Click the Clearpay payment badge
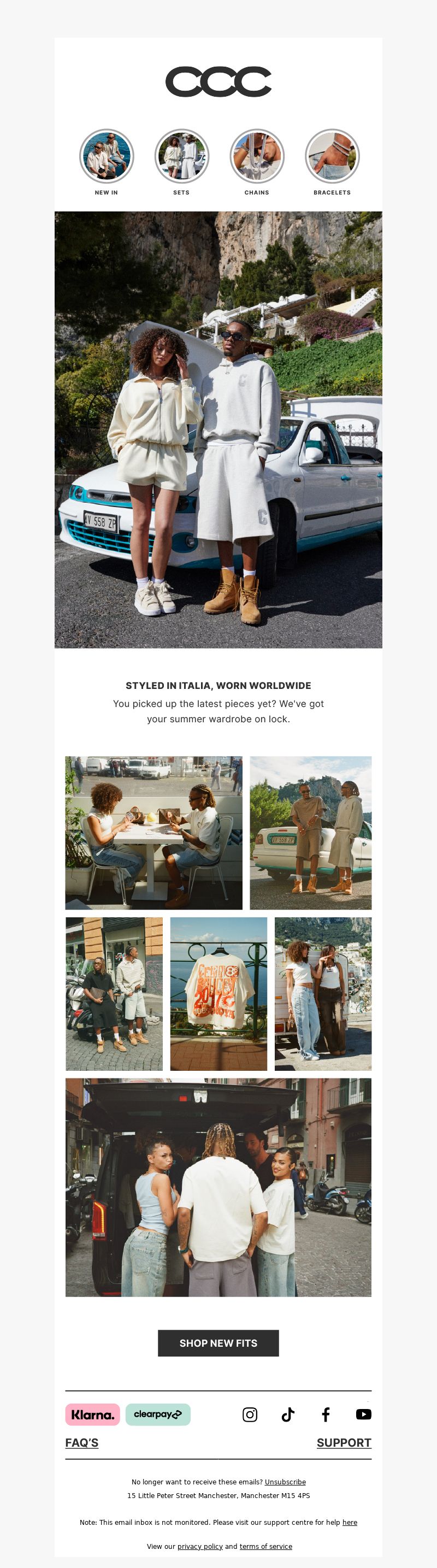The image size is (437, 1568). click(x=158, y=1414)
